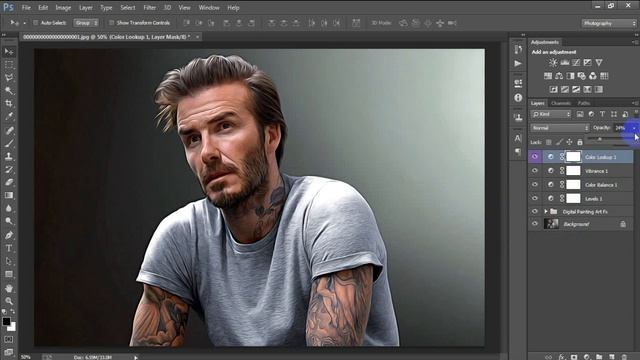The width and height of the screenshot is (640, 360).
Task: Hide the Levels 1 layer
Action: click(535, 198)
